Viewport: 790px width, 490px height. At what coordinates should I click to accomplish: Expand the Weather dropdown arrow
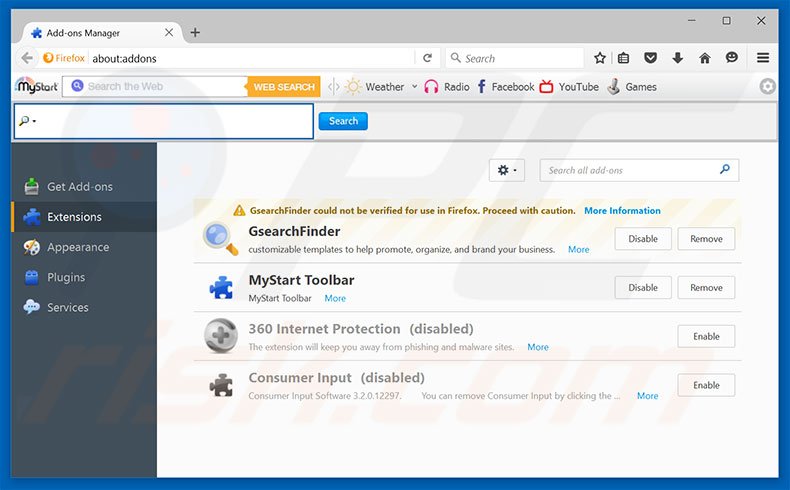414,87
